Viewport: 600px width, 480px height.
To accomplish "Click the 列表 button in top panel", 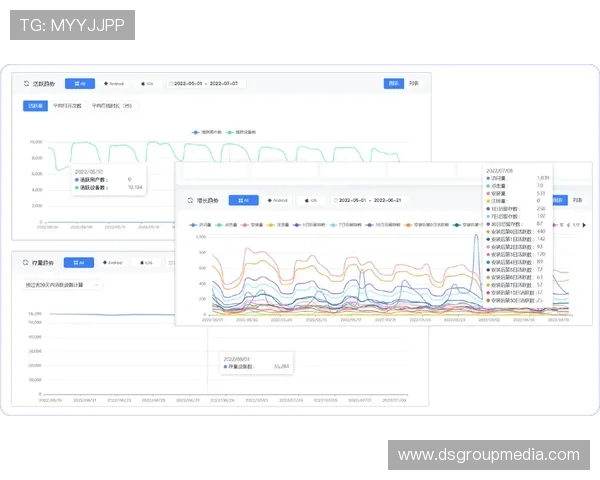I will coord(414,84).
